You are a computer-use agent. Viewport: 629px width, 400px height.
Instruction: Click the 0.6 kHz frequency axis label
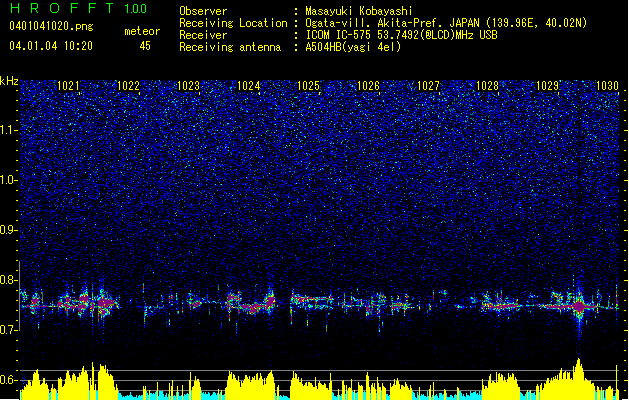[x=9, y=380]
